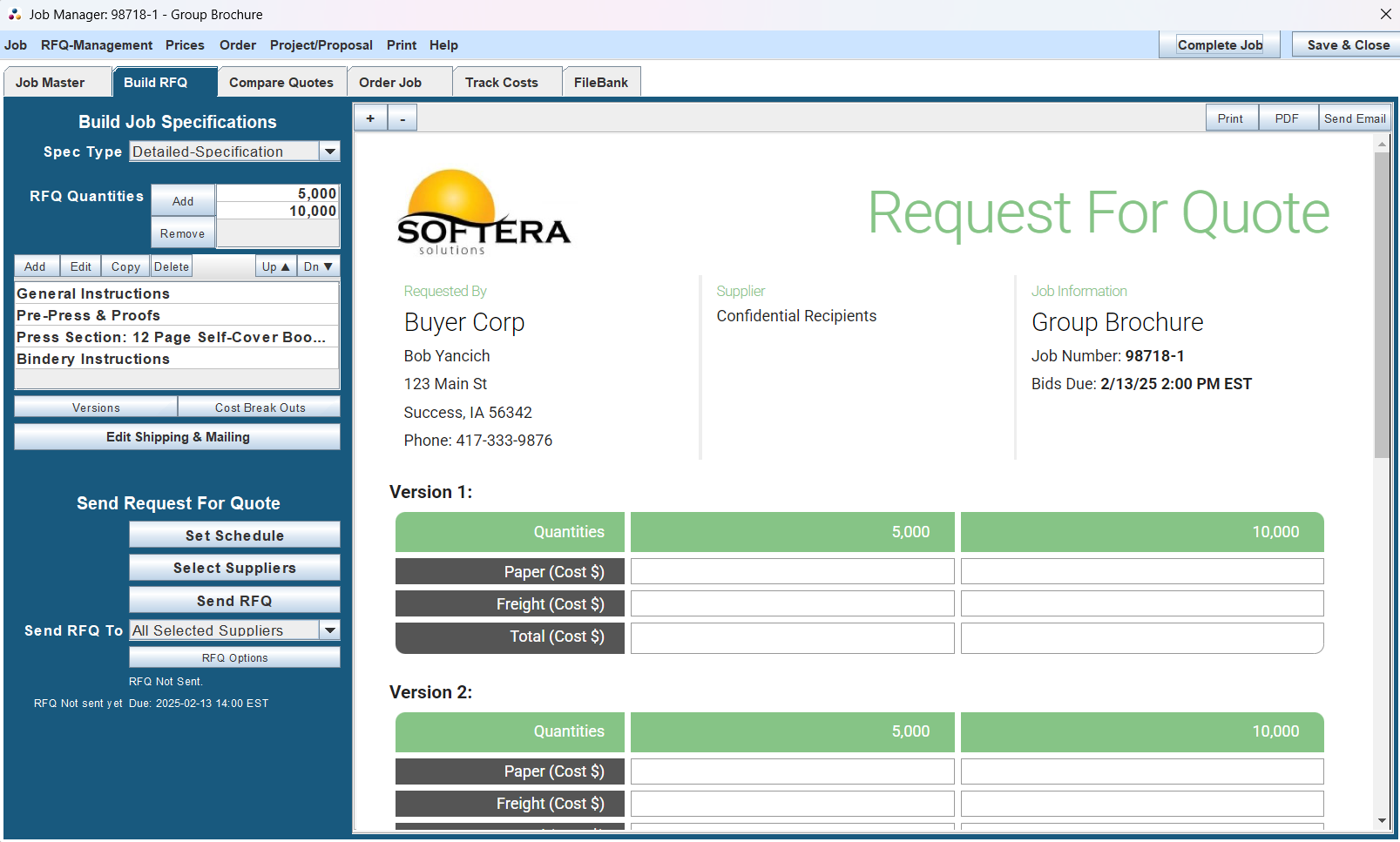Image resolution: width=1400 pixels, height=842 pixels.
Task: Open the RFQ-Management menu
Action: 96,44
